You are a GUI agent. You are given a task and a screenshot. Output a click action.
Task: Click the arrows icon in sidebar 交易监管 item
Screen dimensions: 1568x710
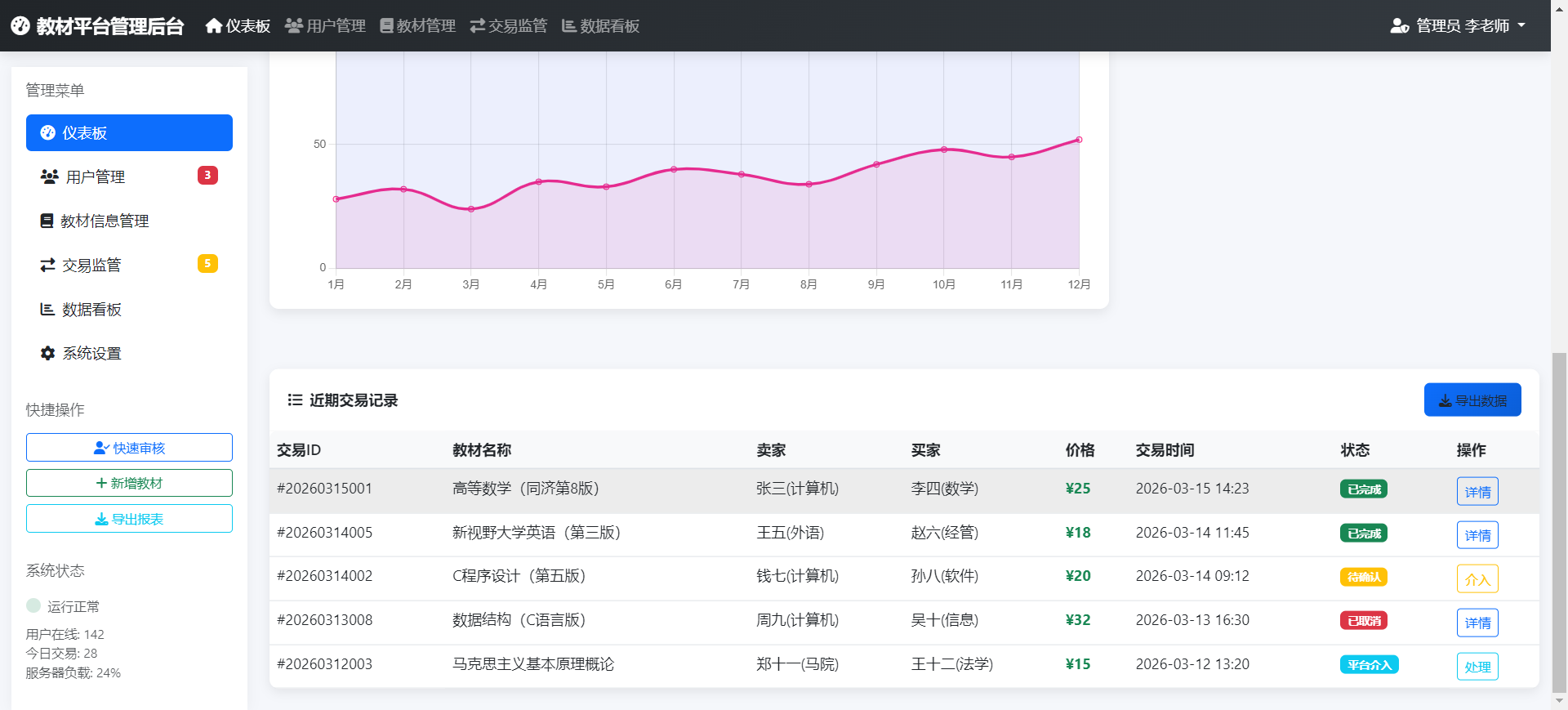[x=48, y=265]
